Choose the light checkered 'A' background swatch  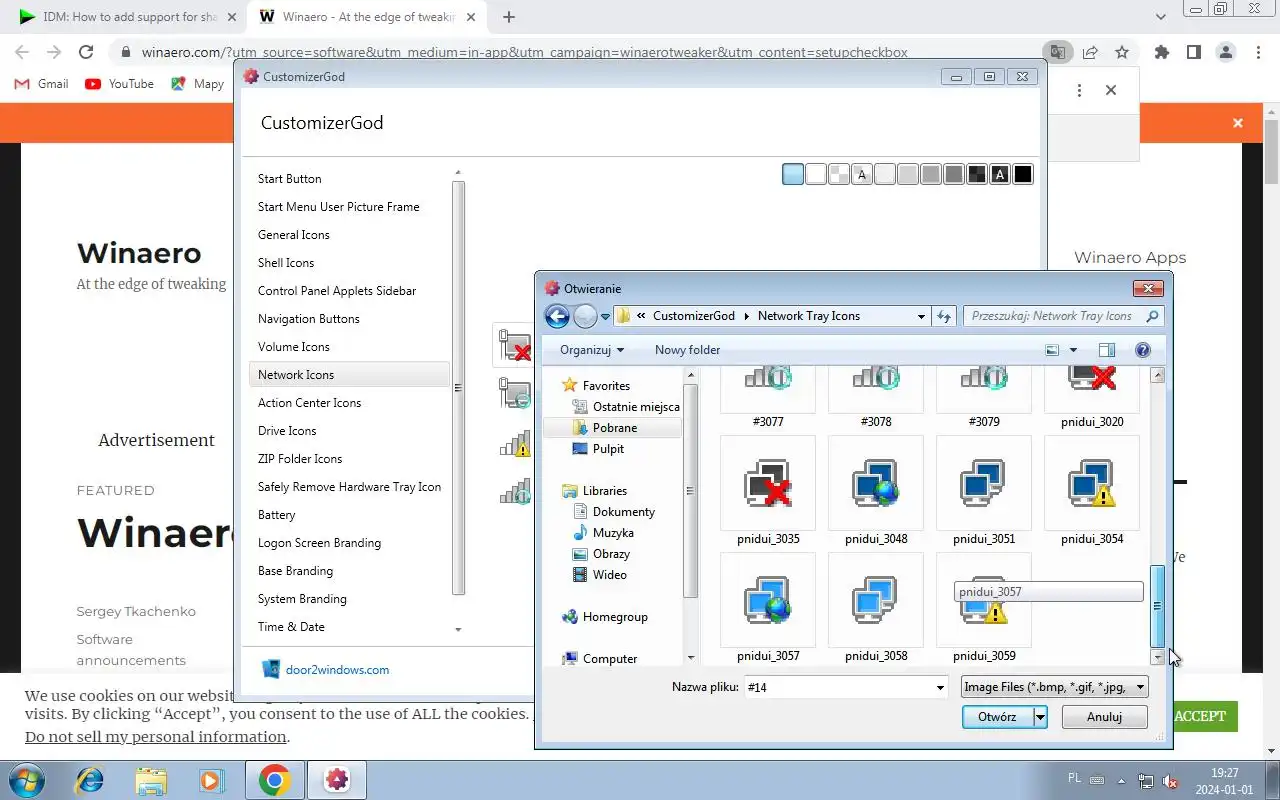(x=861, y=175)
